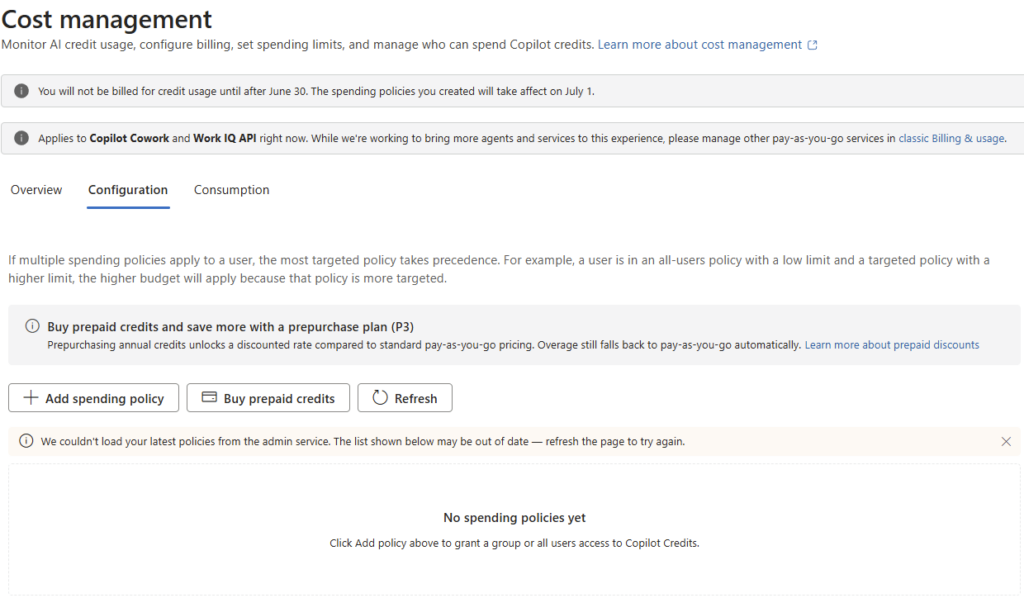This screenshot has width=1024, height=598.
Task: Select the Configuration tab
Action: click(x=128, y=190)
